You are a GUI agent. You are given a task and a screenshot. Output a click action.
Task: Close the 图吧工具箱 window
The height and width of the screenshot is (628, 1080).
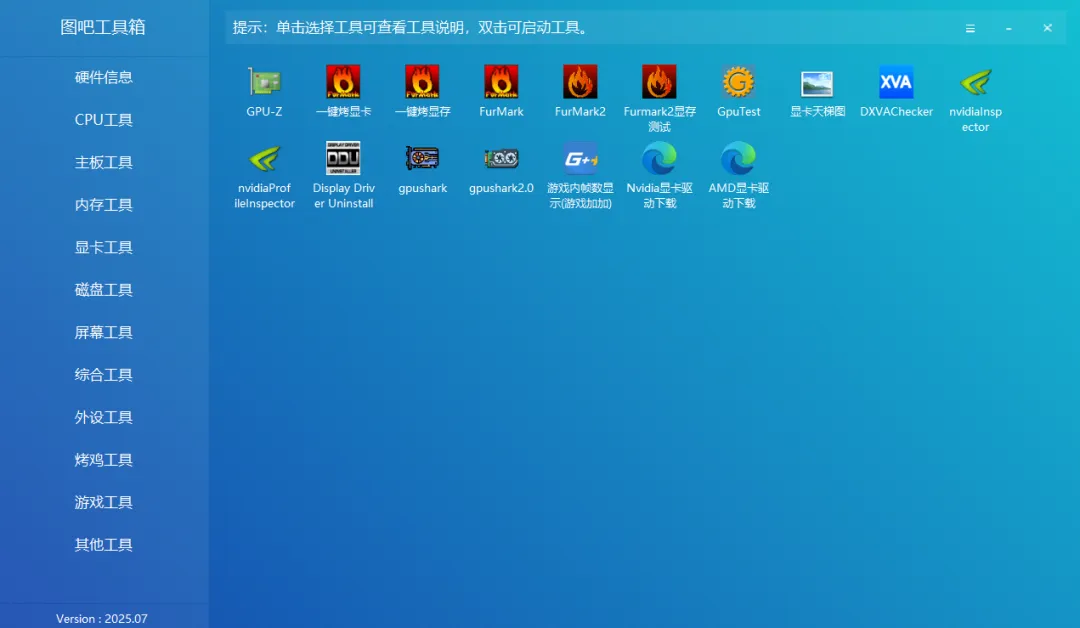point(1047,28)
